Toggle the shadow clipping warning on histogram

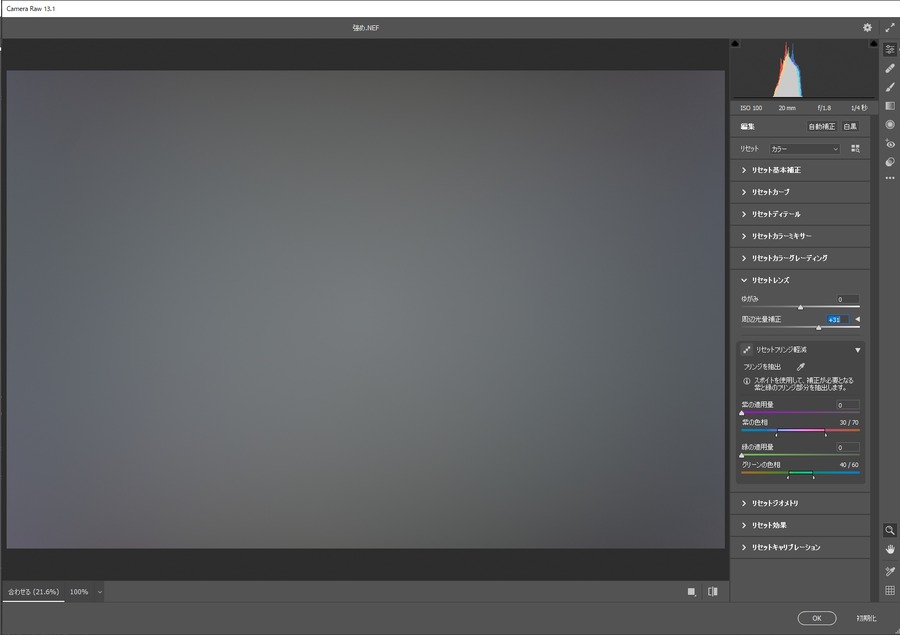point(737,44)
